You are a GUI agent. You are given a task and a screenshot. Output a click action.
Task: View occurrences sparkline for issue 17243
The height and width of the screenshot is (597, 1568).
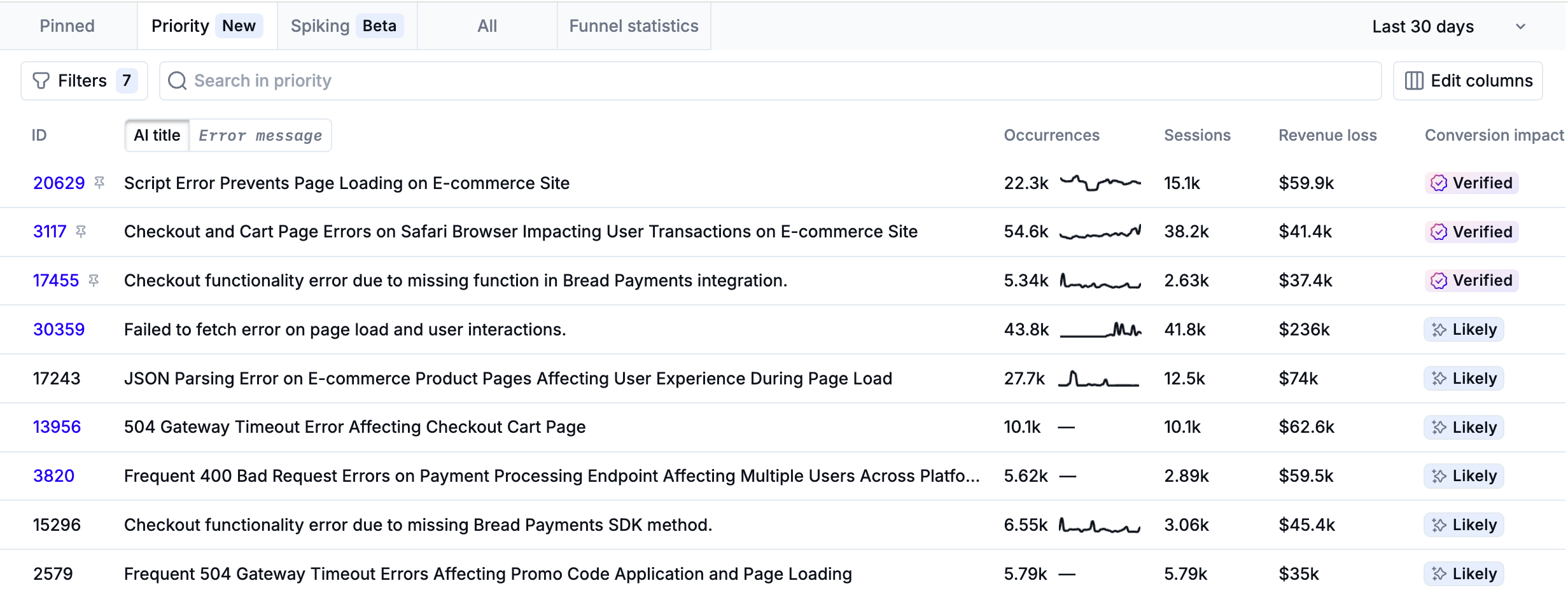click(1098, 379)
